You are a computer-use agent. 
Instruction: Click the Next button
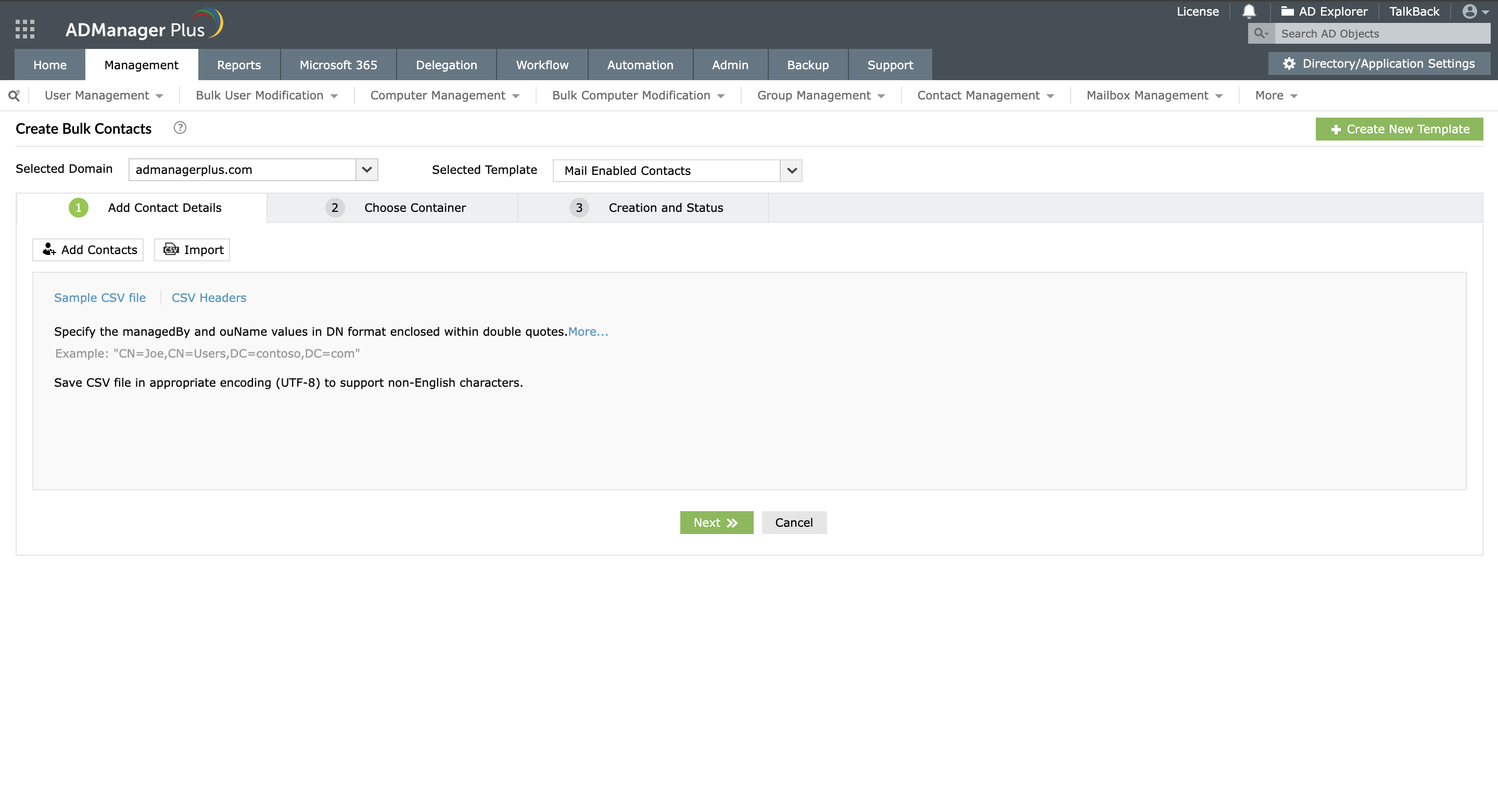(x=716, y=522)
